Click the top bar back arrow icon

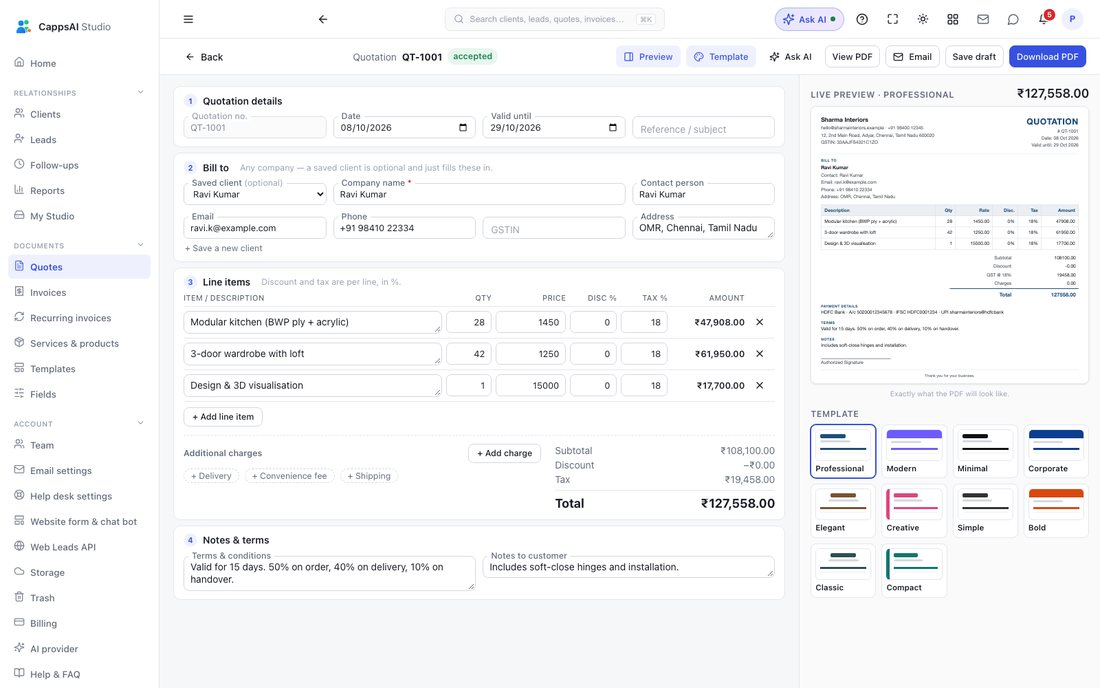point(323,20)
